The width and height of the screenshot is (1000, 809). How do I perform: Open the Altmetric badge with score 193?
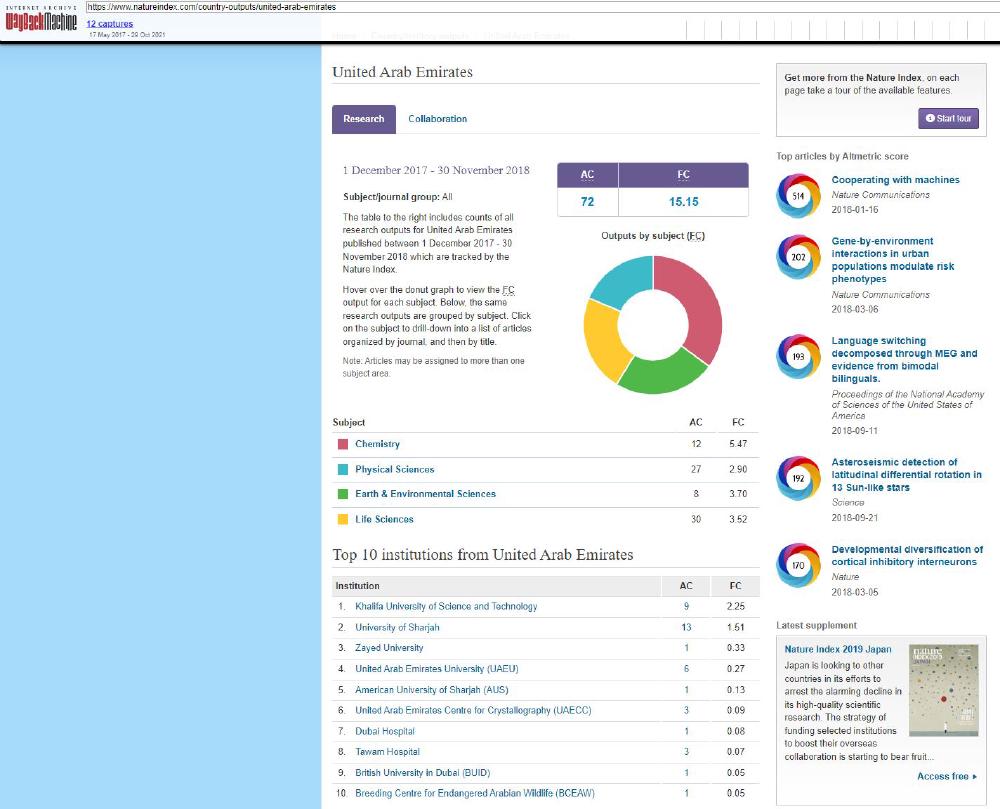798,356
